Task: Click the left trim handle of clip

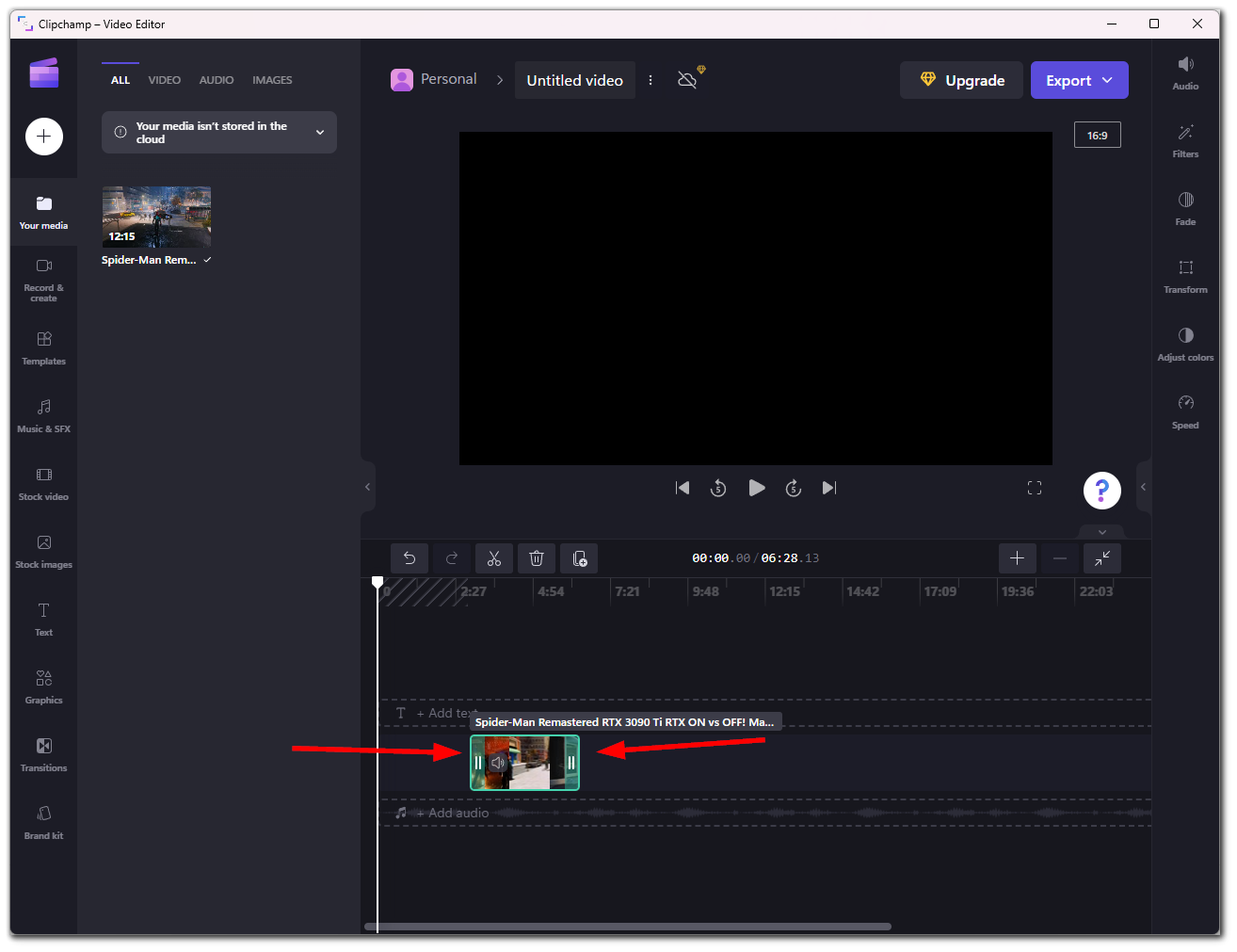Action: (478, 763)
